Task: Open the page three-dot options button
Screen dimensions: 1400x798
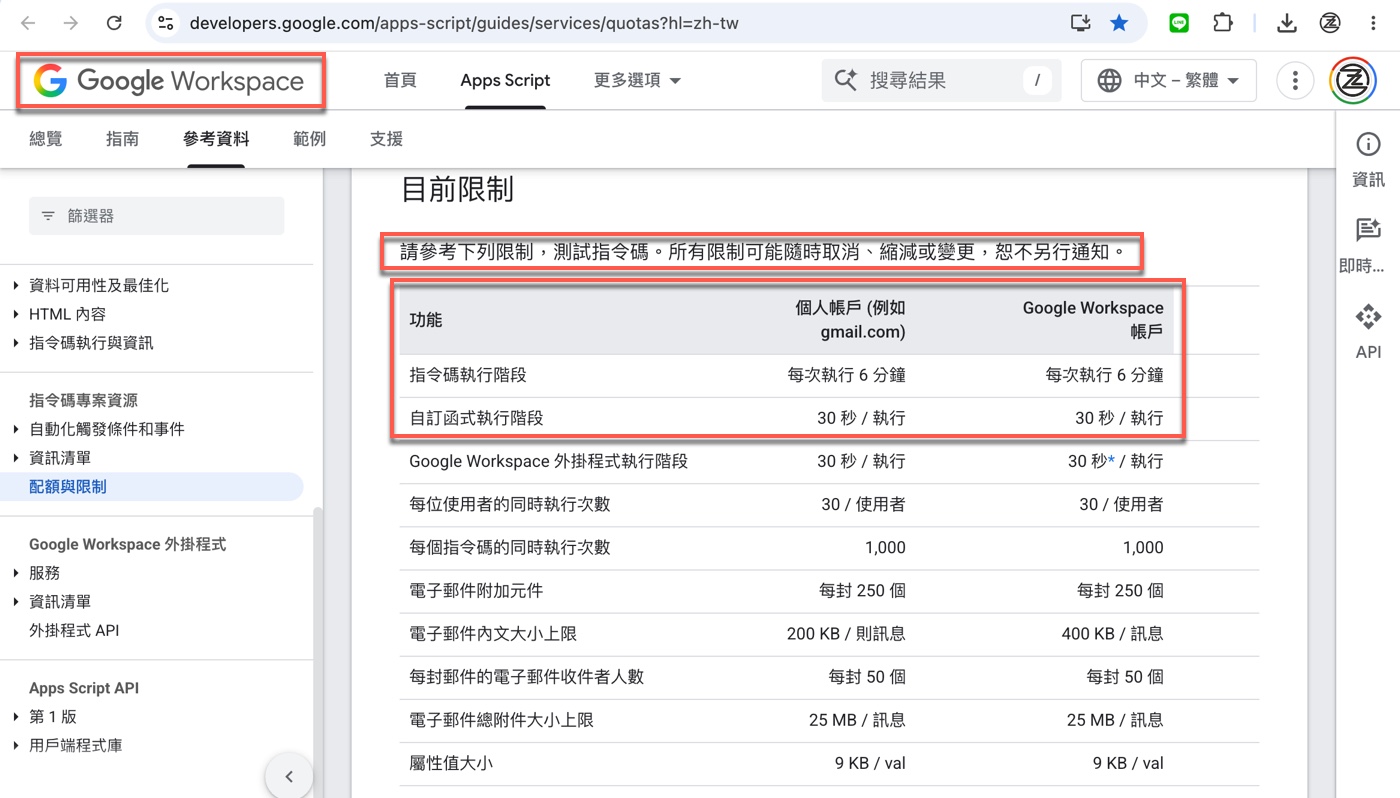Action: (1295, 81)
